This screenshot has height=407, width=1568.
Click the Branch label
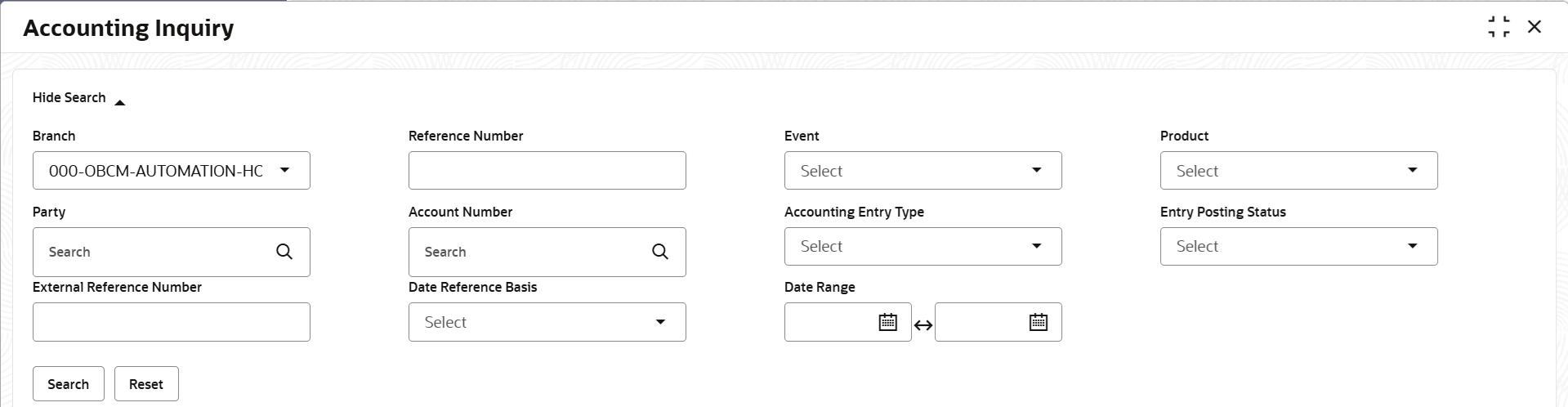click(54, 136)
